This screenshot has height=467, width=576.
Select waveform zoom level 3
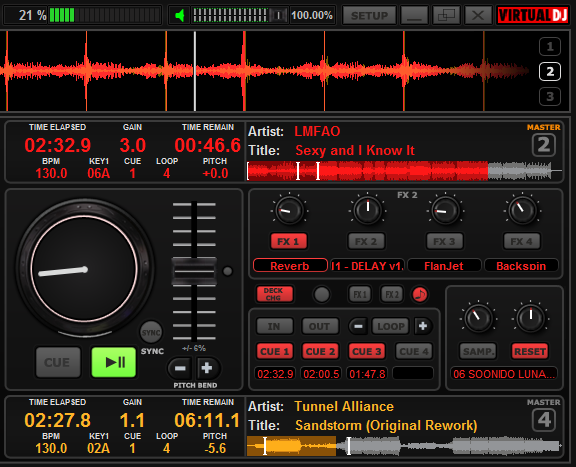coord(550,97)
